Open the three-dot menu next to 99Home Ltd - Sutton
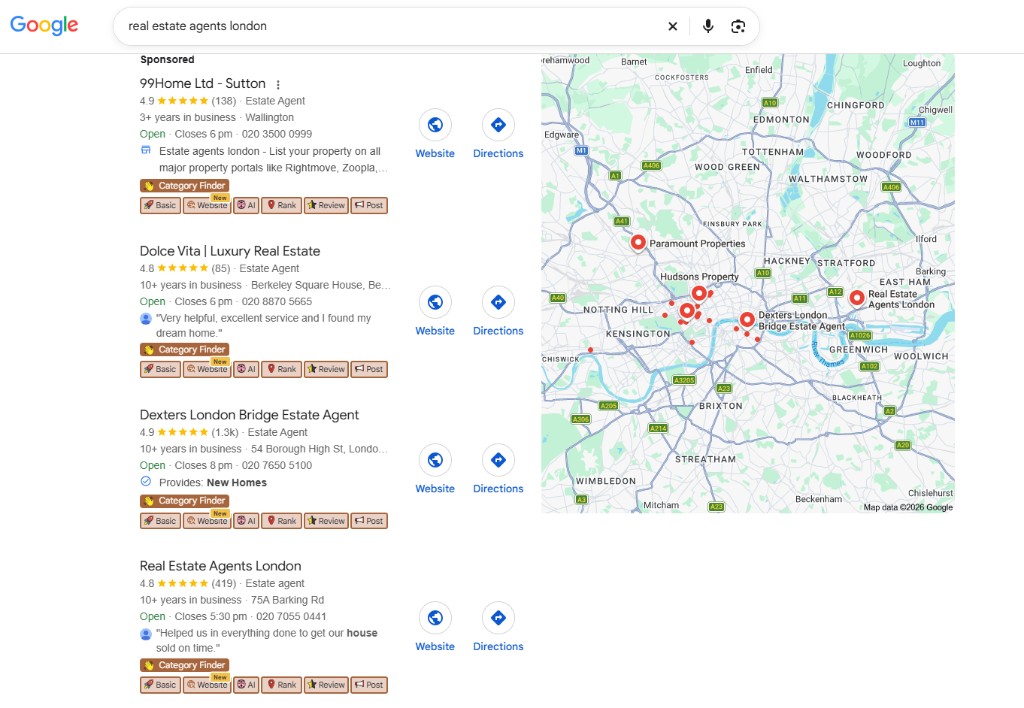 click(x=278, y=84)
